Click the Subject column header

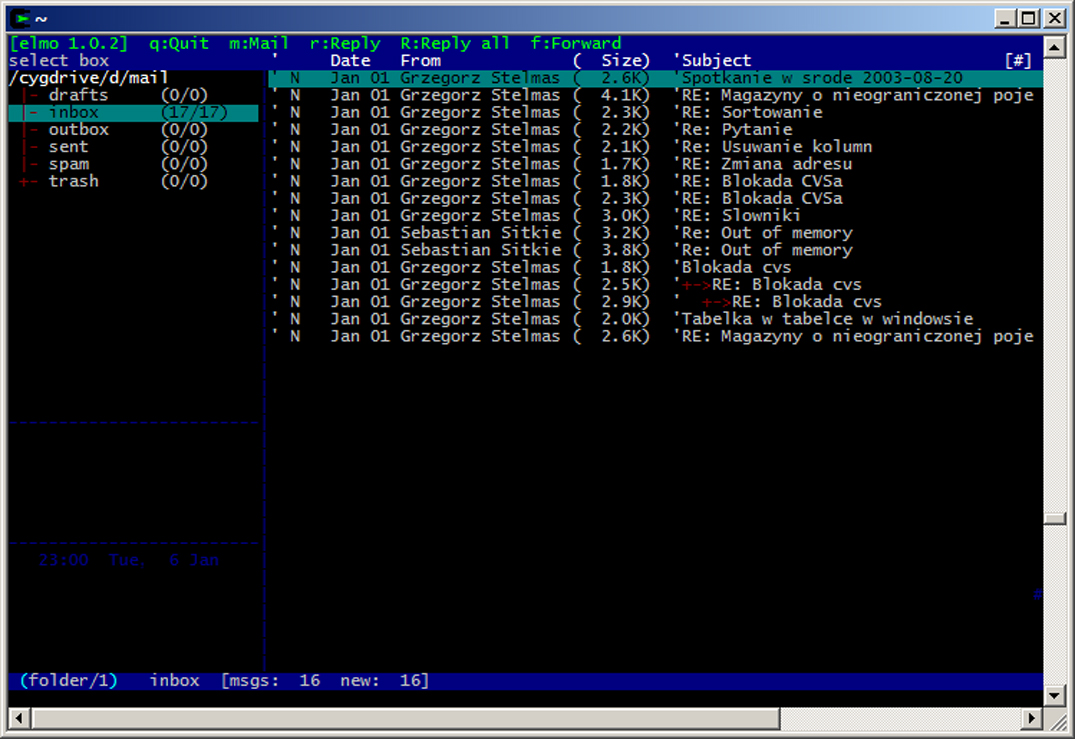tap(716, 60)
